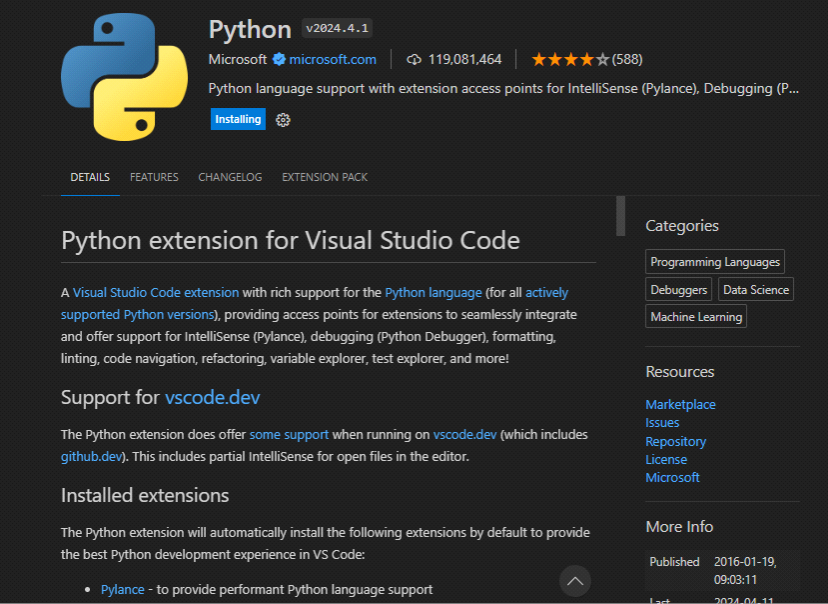Select the Details tab
Screen dimensions: 828x604
click(90, 177)
